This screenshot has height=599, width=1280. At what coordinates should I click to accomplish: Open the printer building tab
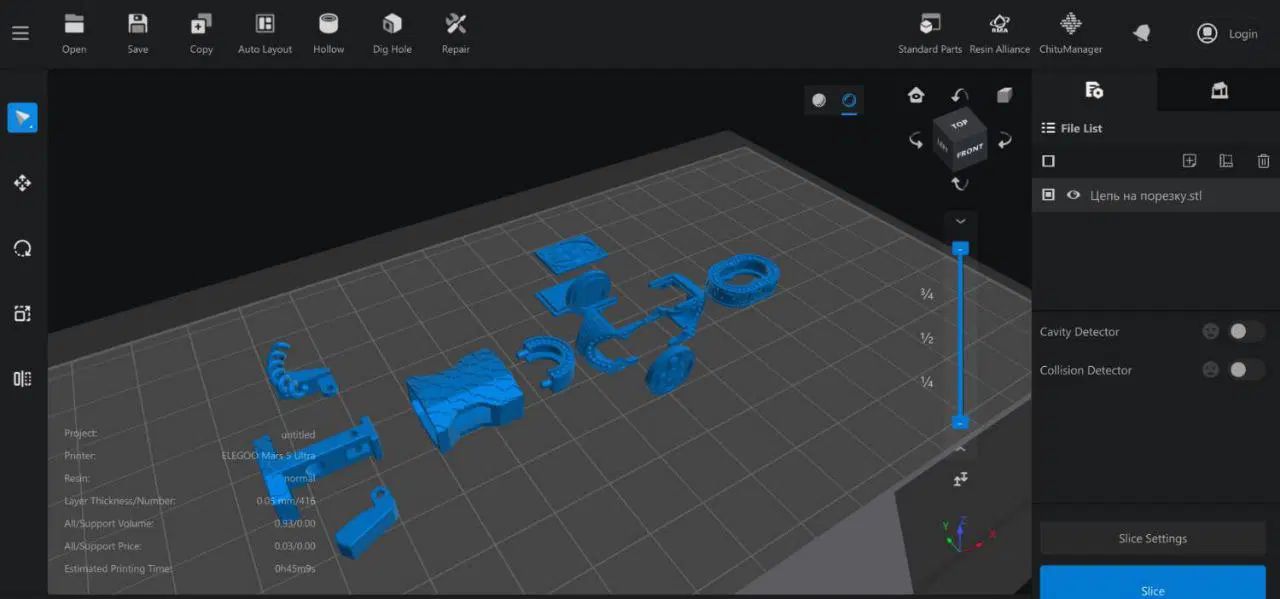1219,90
